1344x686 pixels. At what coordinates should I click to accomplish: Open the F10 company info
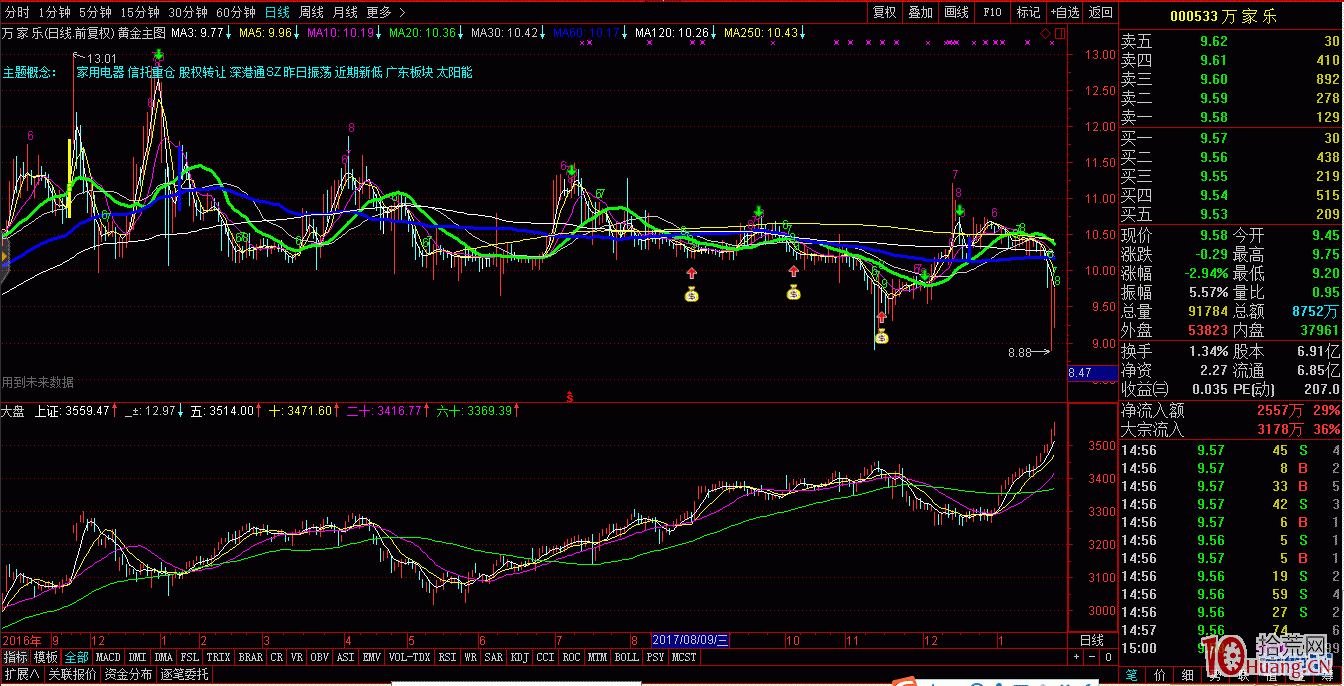coord(992,13)
